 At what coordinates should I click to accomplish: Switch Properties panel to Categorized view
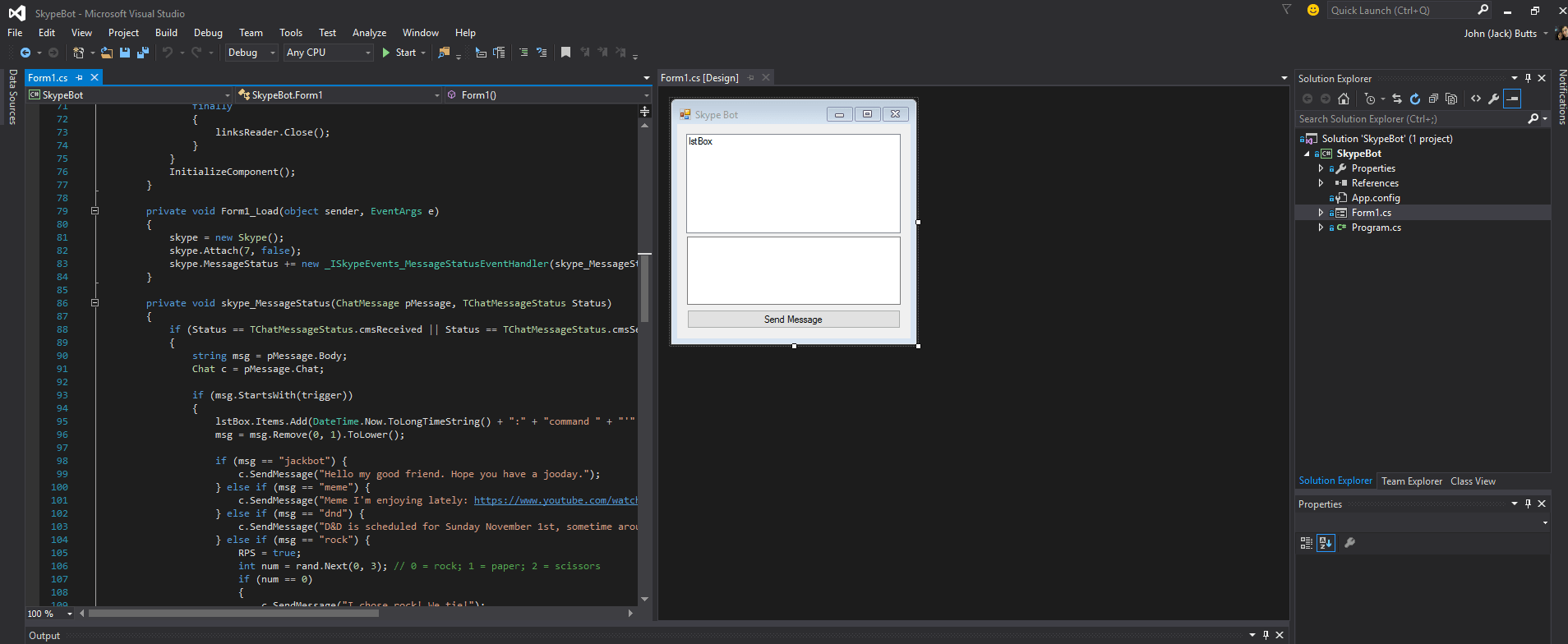[x=1307, y=543]
